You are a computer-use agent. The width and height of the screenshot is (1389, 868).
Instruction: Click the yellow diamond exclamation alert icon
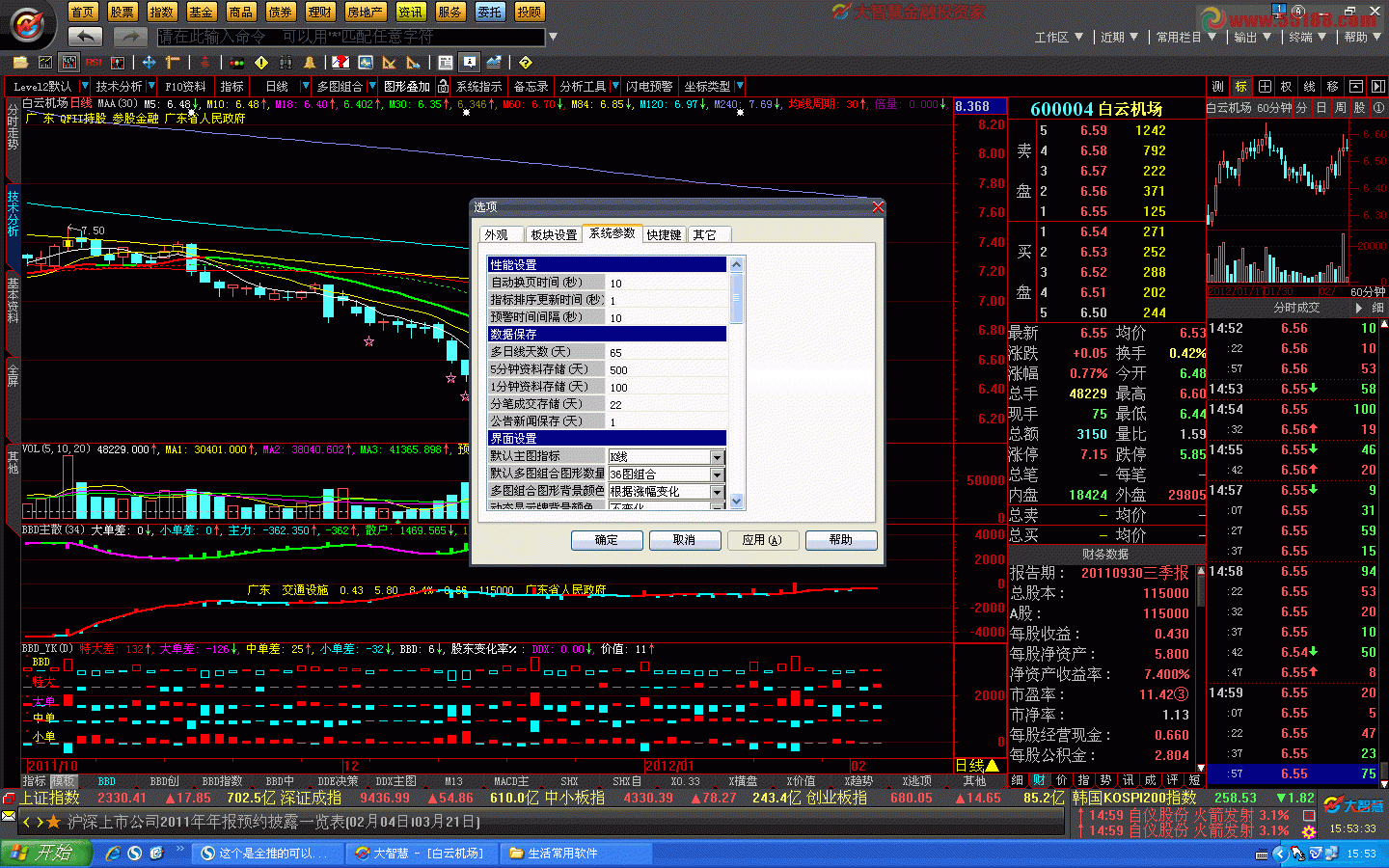click(x=261, y=63)
